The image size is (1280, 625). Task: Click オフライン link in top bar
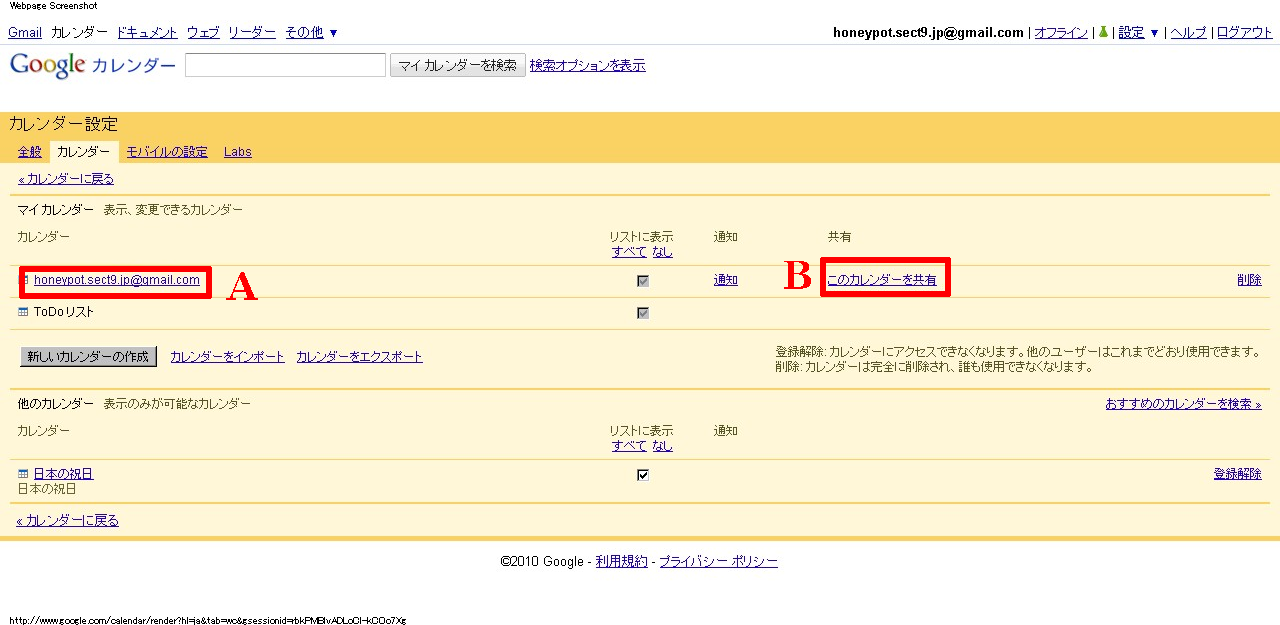[1061, 32]
